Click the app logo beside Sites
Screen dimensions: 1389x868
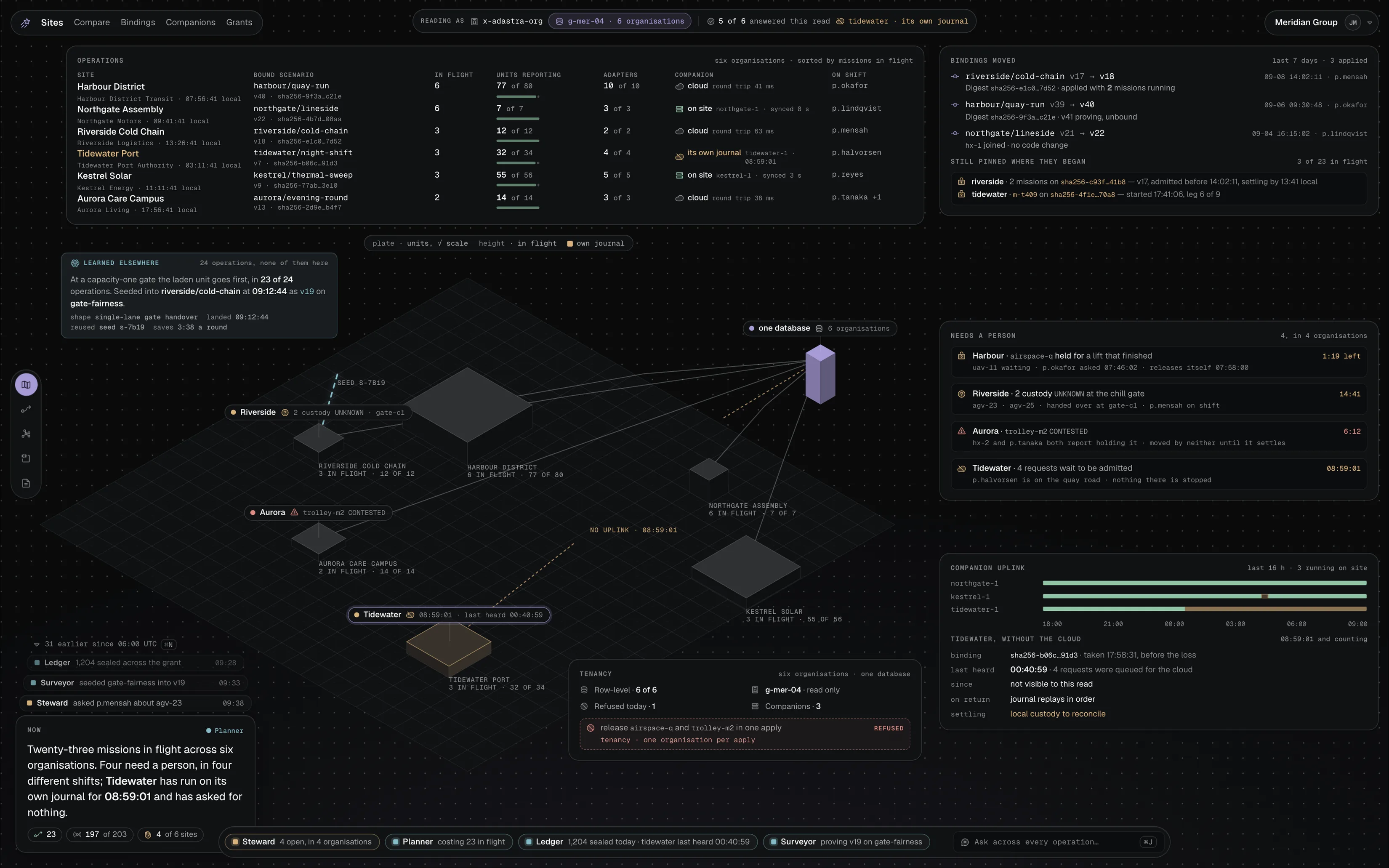[x=25, y=23]
